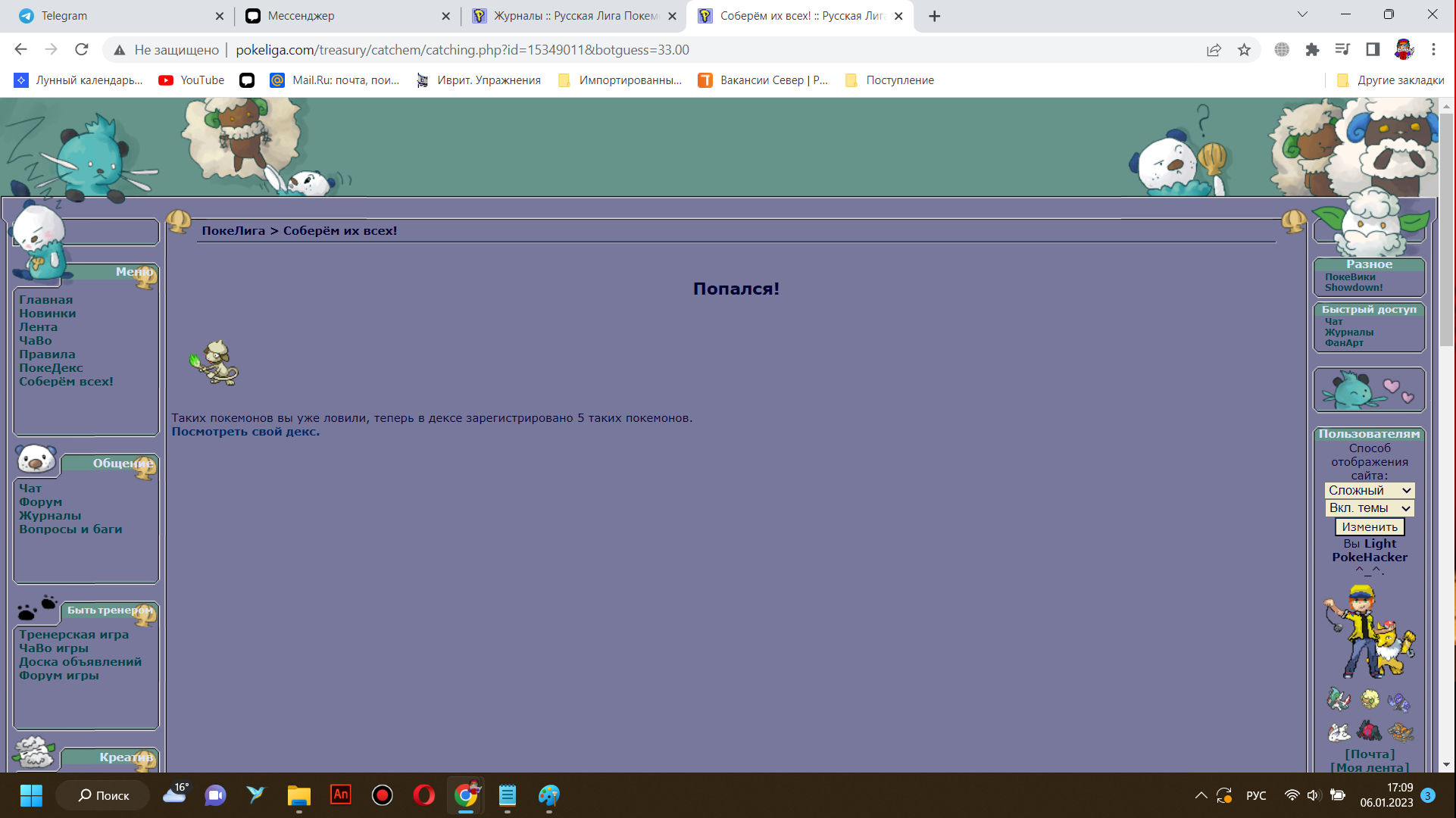Open the YouTube bookmark
The height and width of the screenshot is (818, 1456).
(192, 80)
